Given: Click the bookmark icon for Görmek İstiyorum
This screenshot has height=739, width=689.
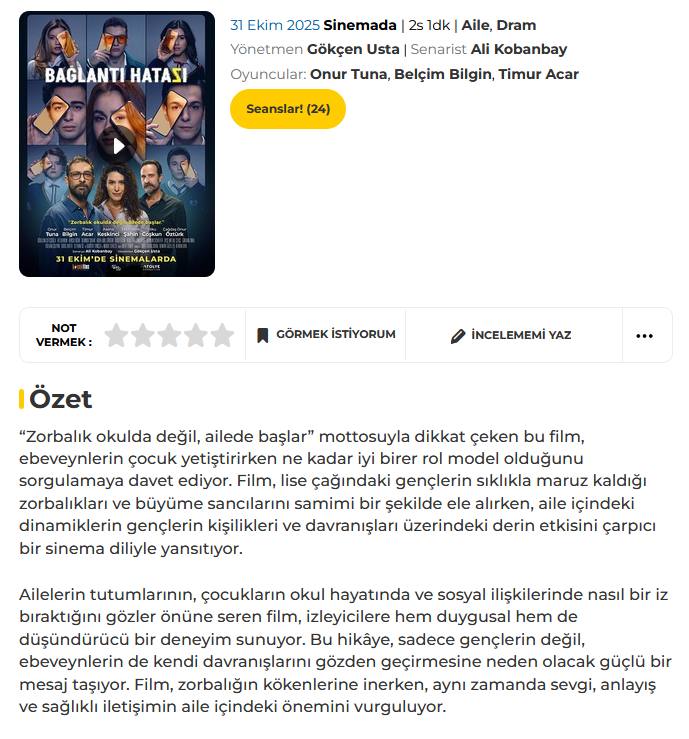Looking at the screenshot, I should pyautogui.click(x=262, y=335).
